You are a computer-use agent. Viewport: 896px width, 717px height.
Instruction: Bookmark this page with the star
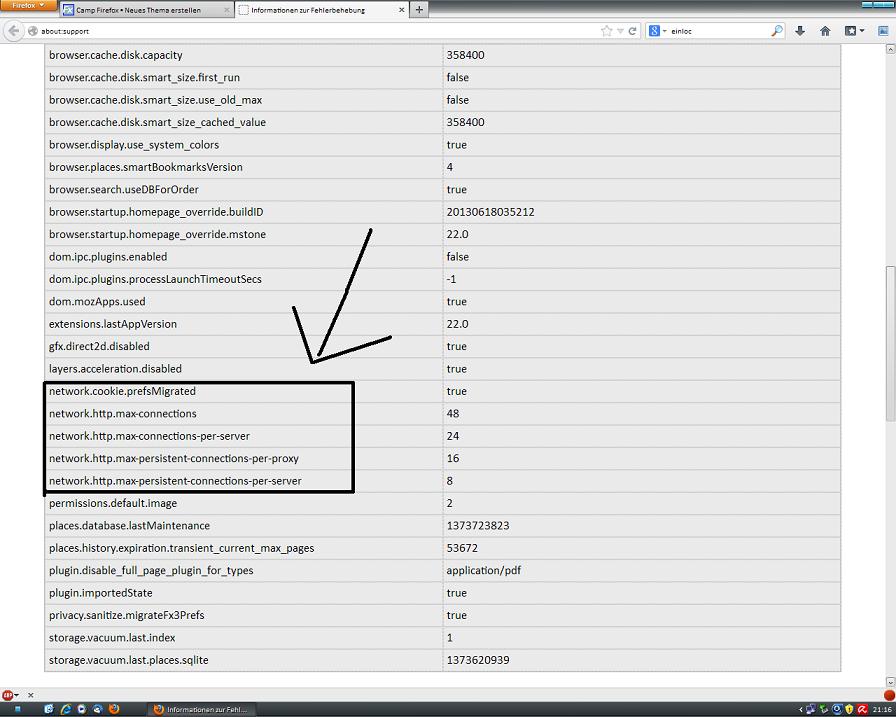pyautogui.click(x=606, y=31)
